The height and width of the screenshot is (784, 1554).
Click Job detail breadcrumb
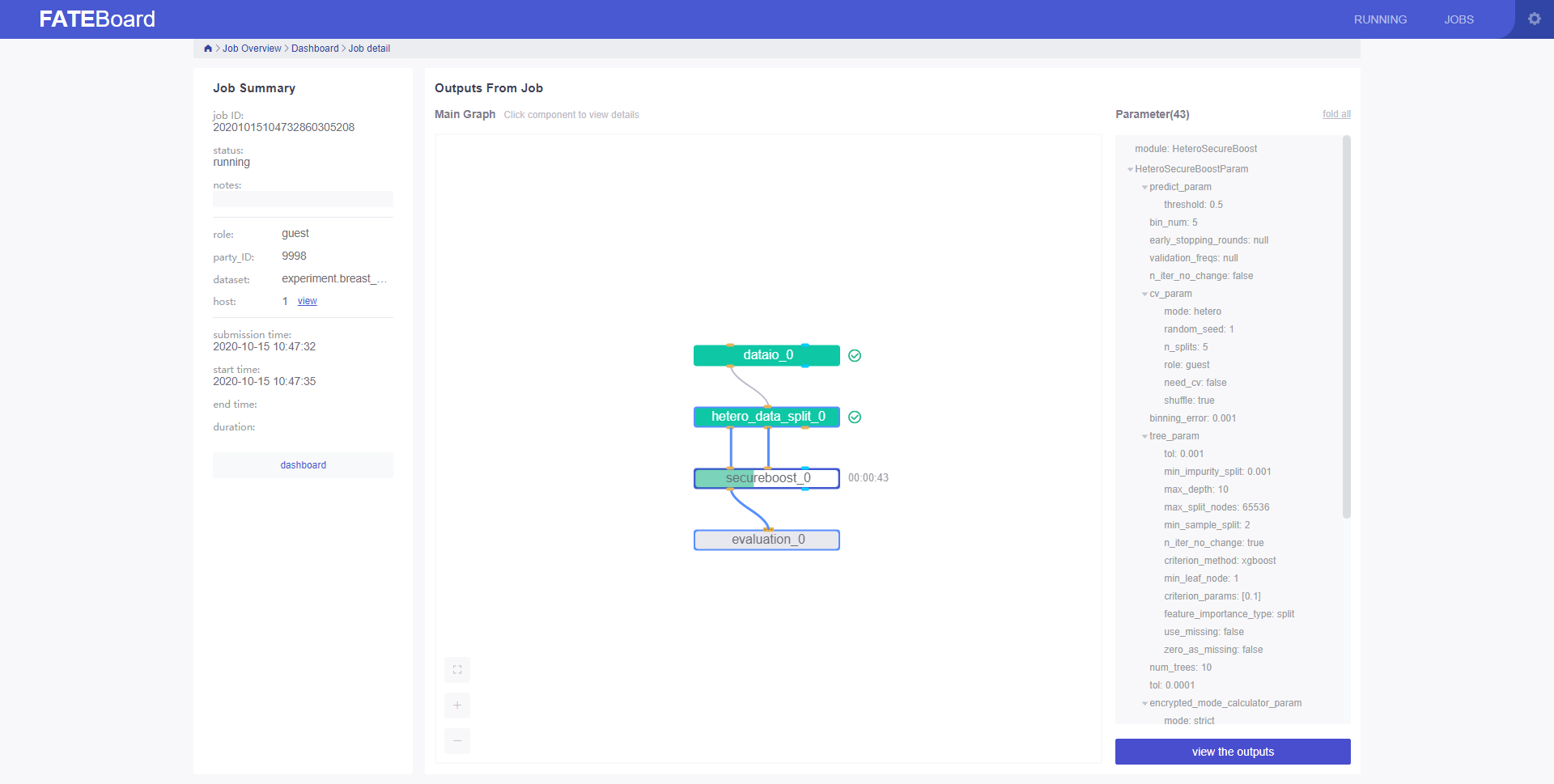pos(369,49)
